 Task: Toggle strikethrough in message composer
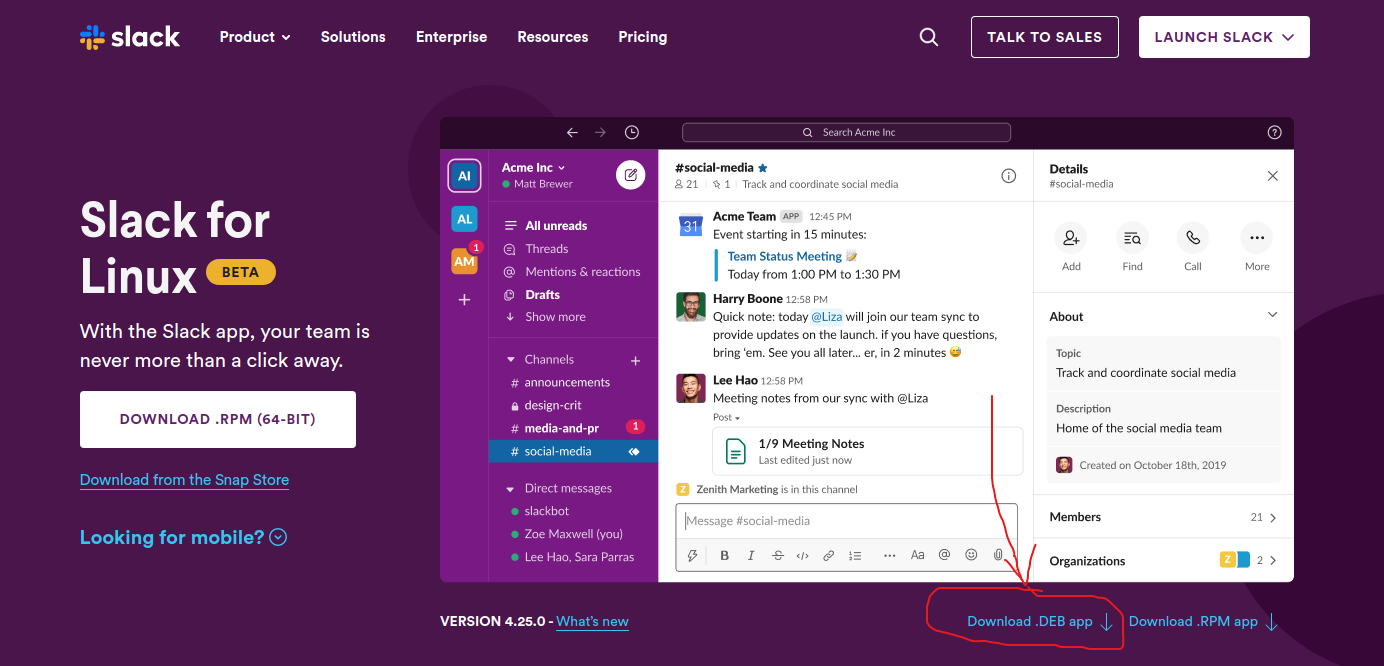click(778, 555)
